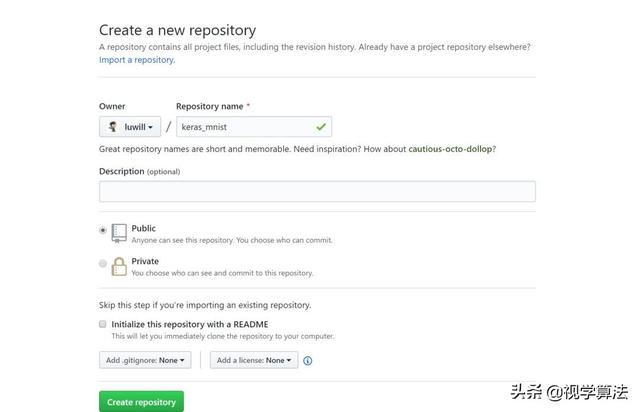This screenshot has height=412, width=640.
Task: Click the Public repository book icon
Action: (119, 233)
